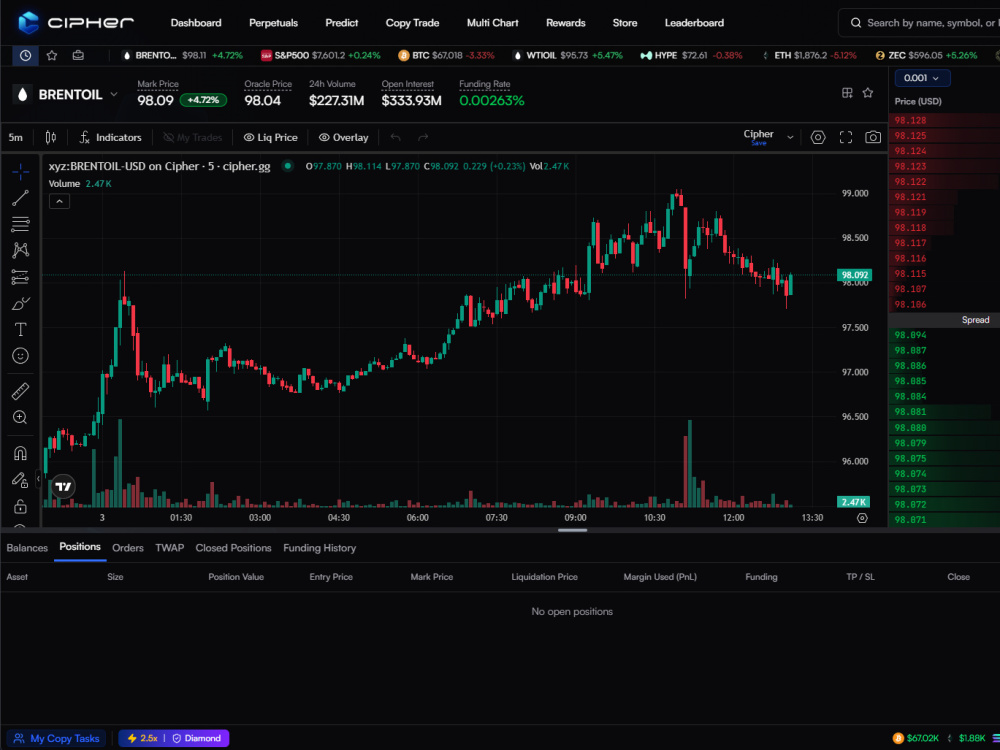Click the market search field
The height and width of the screenshot is (750, 1000).
pyautogui.click(x=919, y=23)
